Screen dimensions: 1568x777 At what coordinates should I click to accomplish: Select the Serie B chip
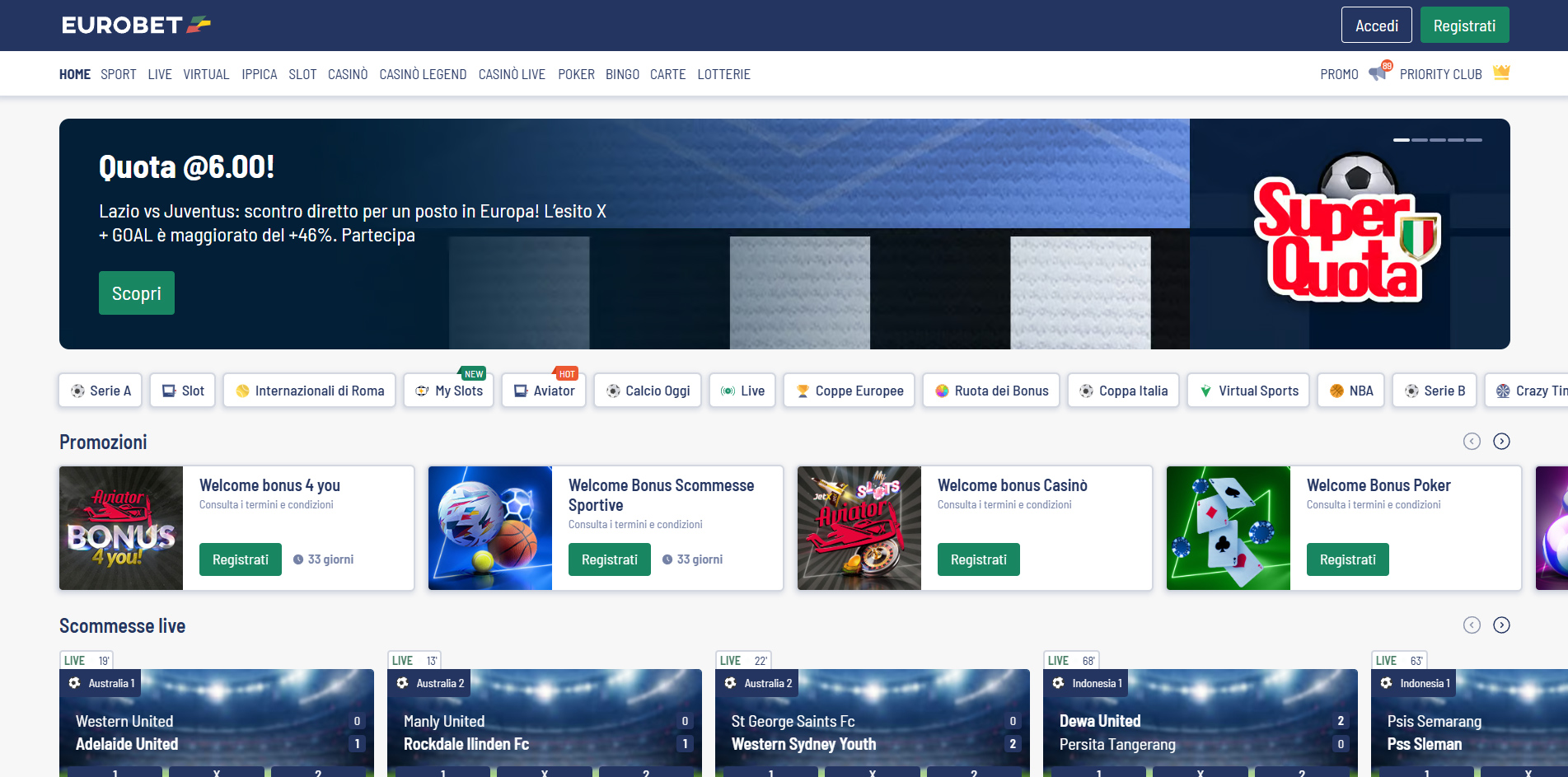1435,391
